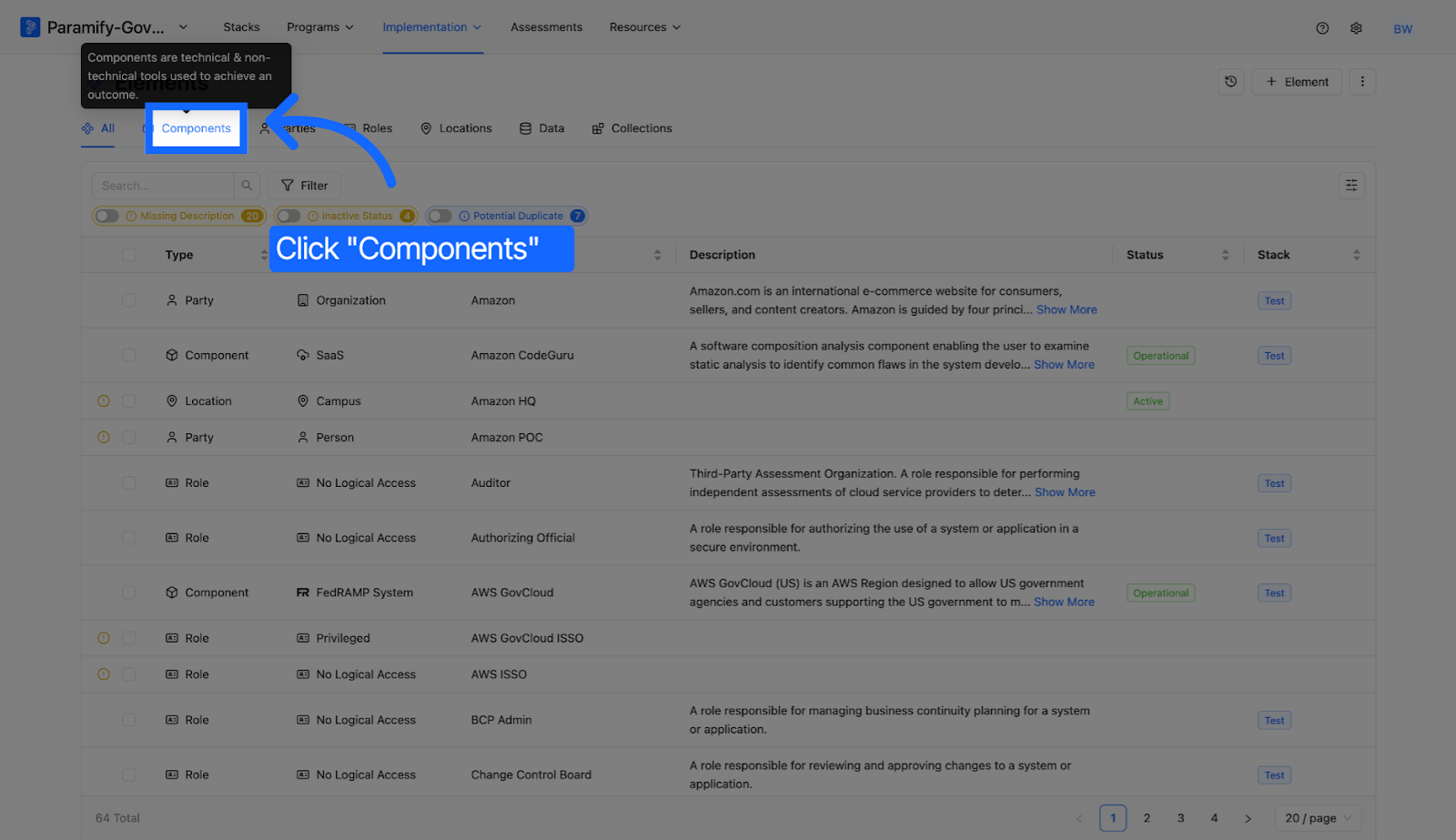The image size is (1456, 840).
Task: Click the Paramify logo icon
Action: coord(30,27)
